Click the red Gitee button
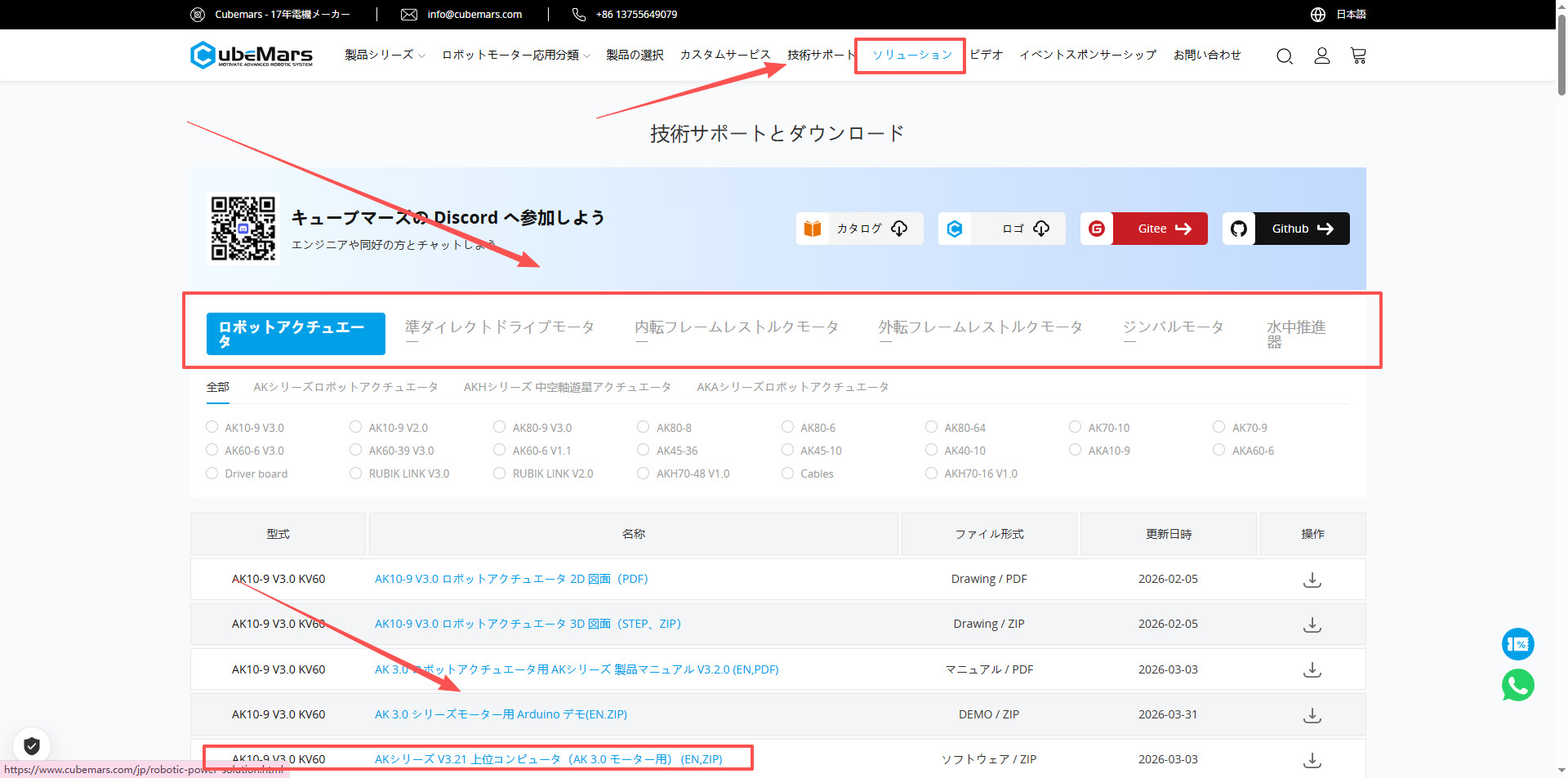The height and width of the screenshot is (778, 1568). pos(1144,229)
